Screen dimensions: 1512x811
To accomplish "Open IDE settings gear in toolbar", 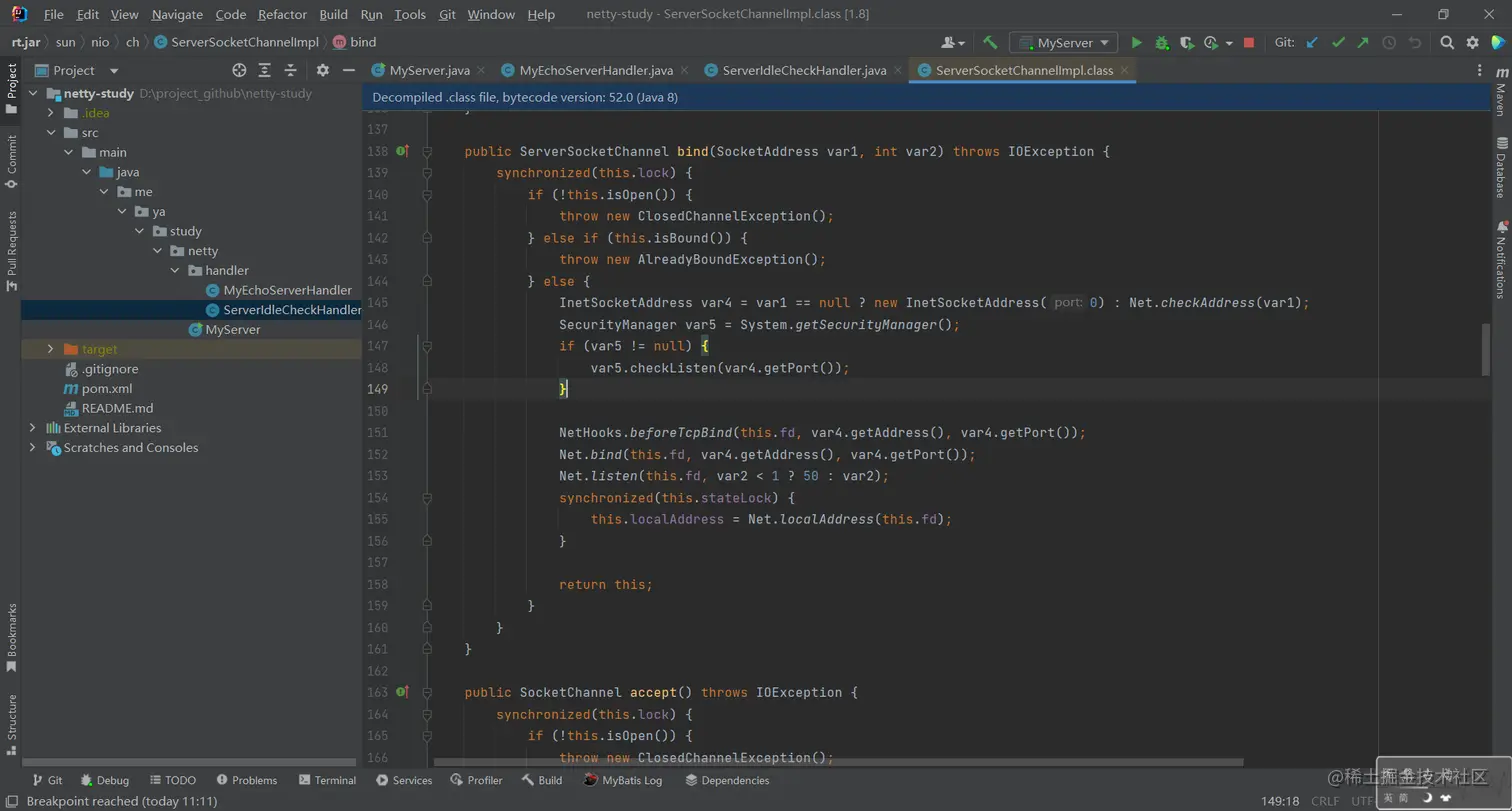I will pos(1472,43).
